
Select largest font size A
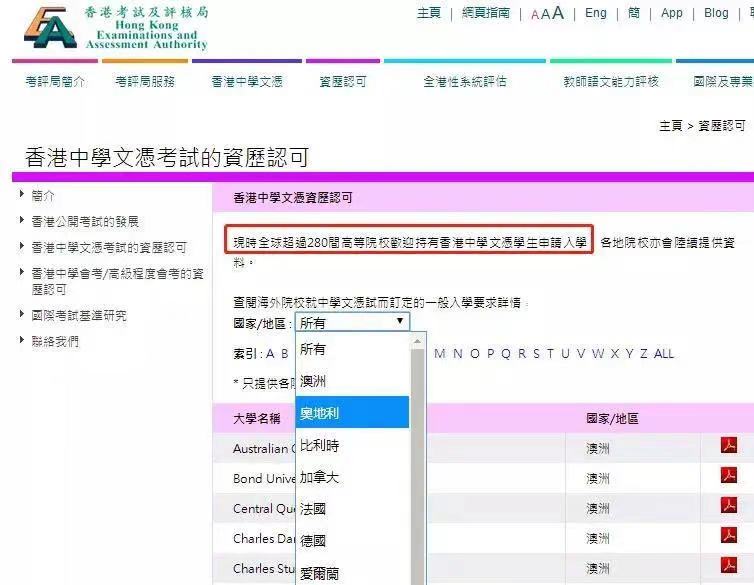pyautogui.click(x=558, y=13)
